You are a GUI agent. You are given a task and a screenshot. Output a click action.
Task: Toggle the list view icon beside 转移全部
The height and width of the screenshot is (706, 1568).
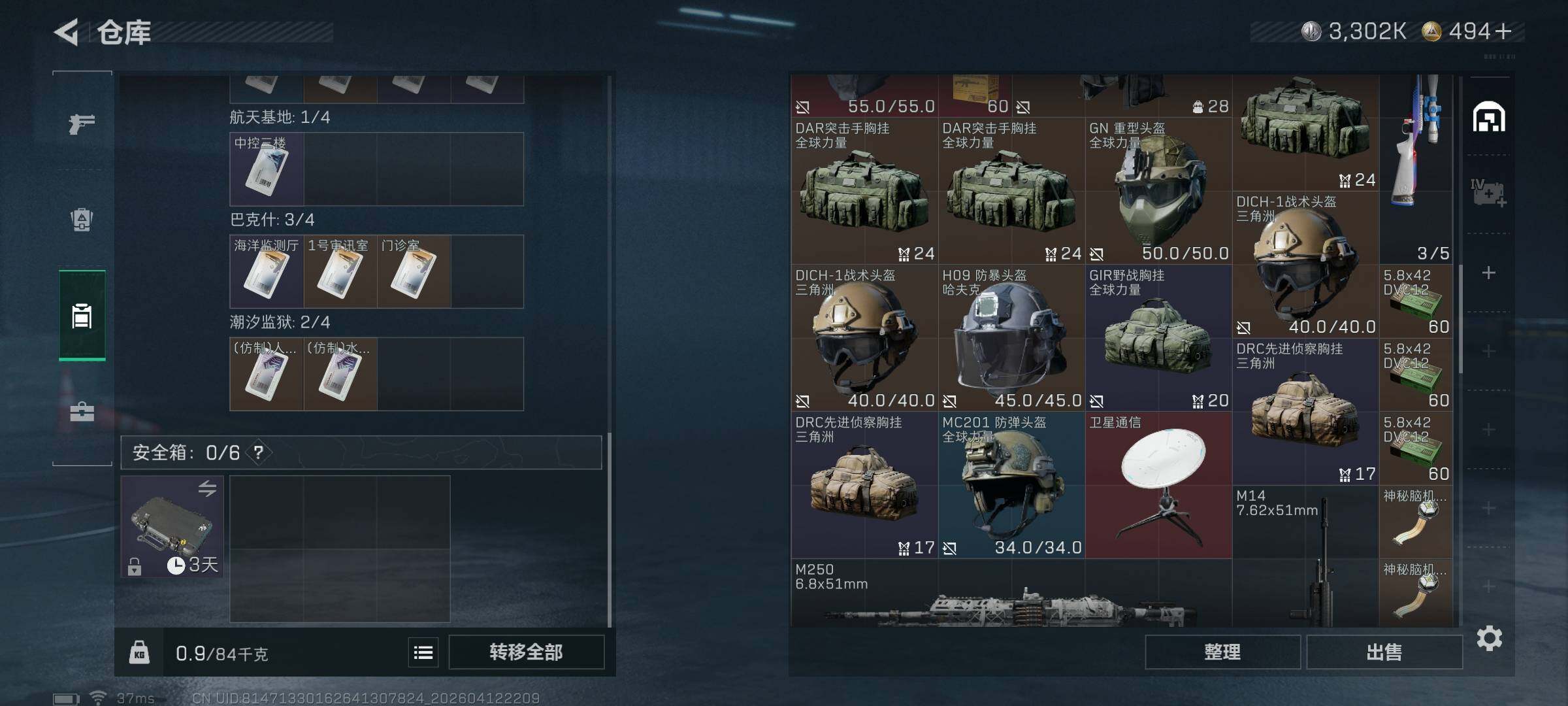click(423, 652)
